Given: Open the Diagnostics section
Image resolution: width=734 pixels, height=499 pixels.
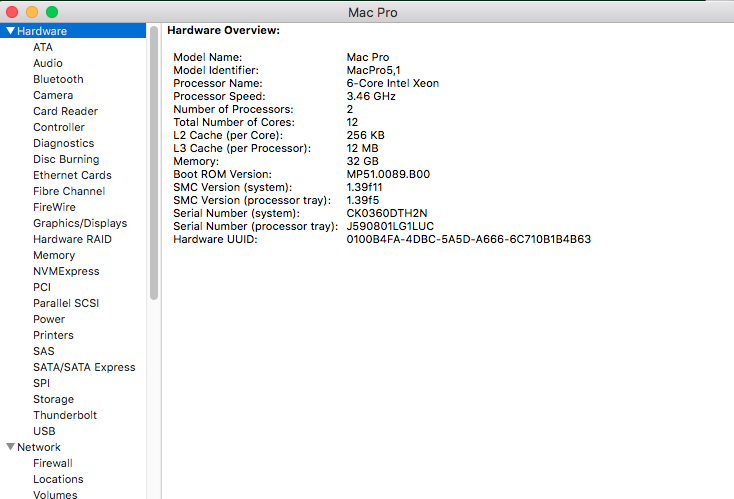Looking at the screenshot, I should point(64,143).
